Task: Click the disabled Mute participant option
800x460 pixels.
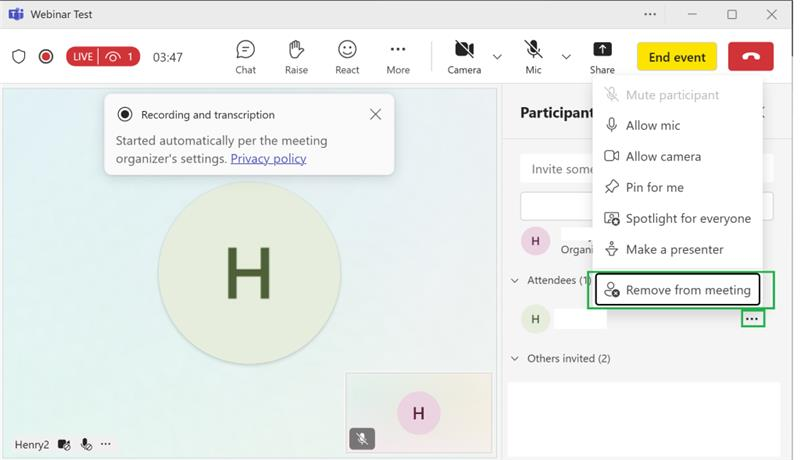Action: coord(678,95)
